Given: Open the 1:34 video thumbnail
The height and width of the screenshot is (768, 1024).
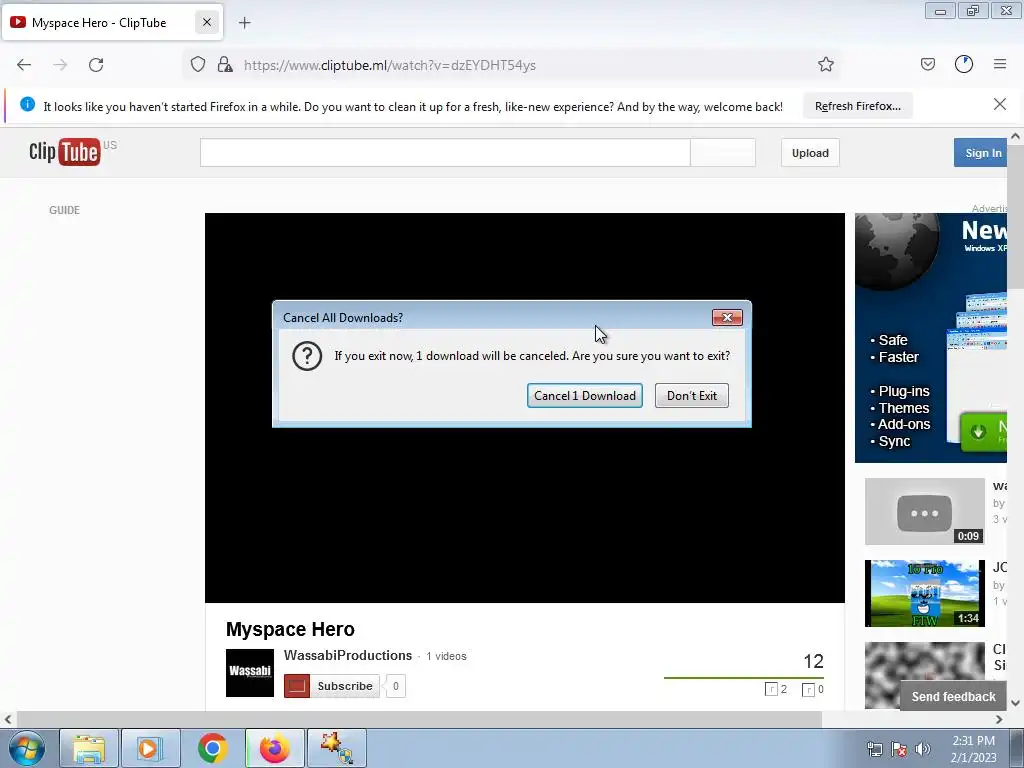Looking at the screenshot, I should point(925,593).
